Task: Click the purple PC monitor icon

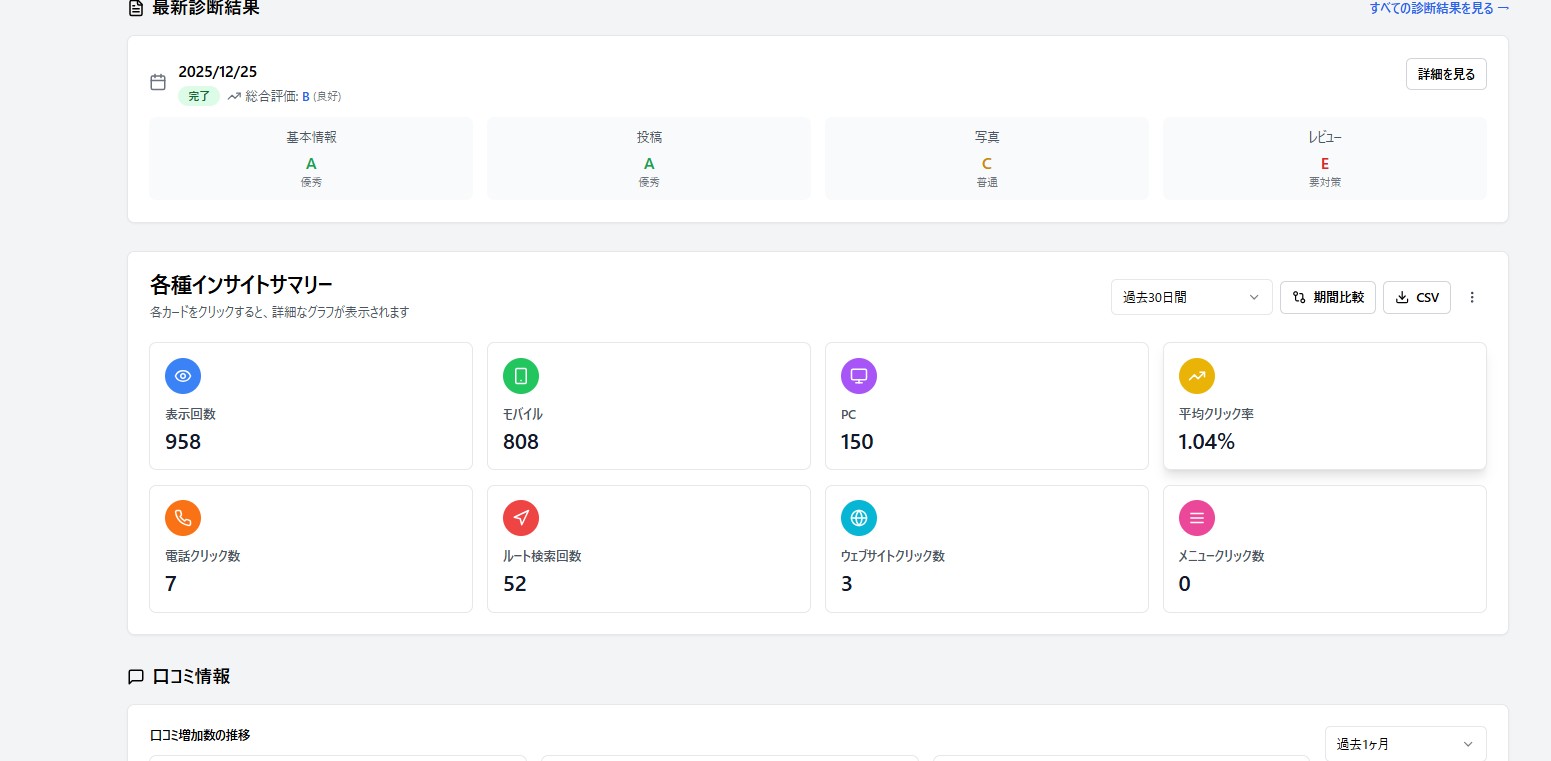Action: (x=859, y=376)
